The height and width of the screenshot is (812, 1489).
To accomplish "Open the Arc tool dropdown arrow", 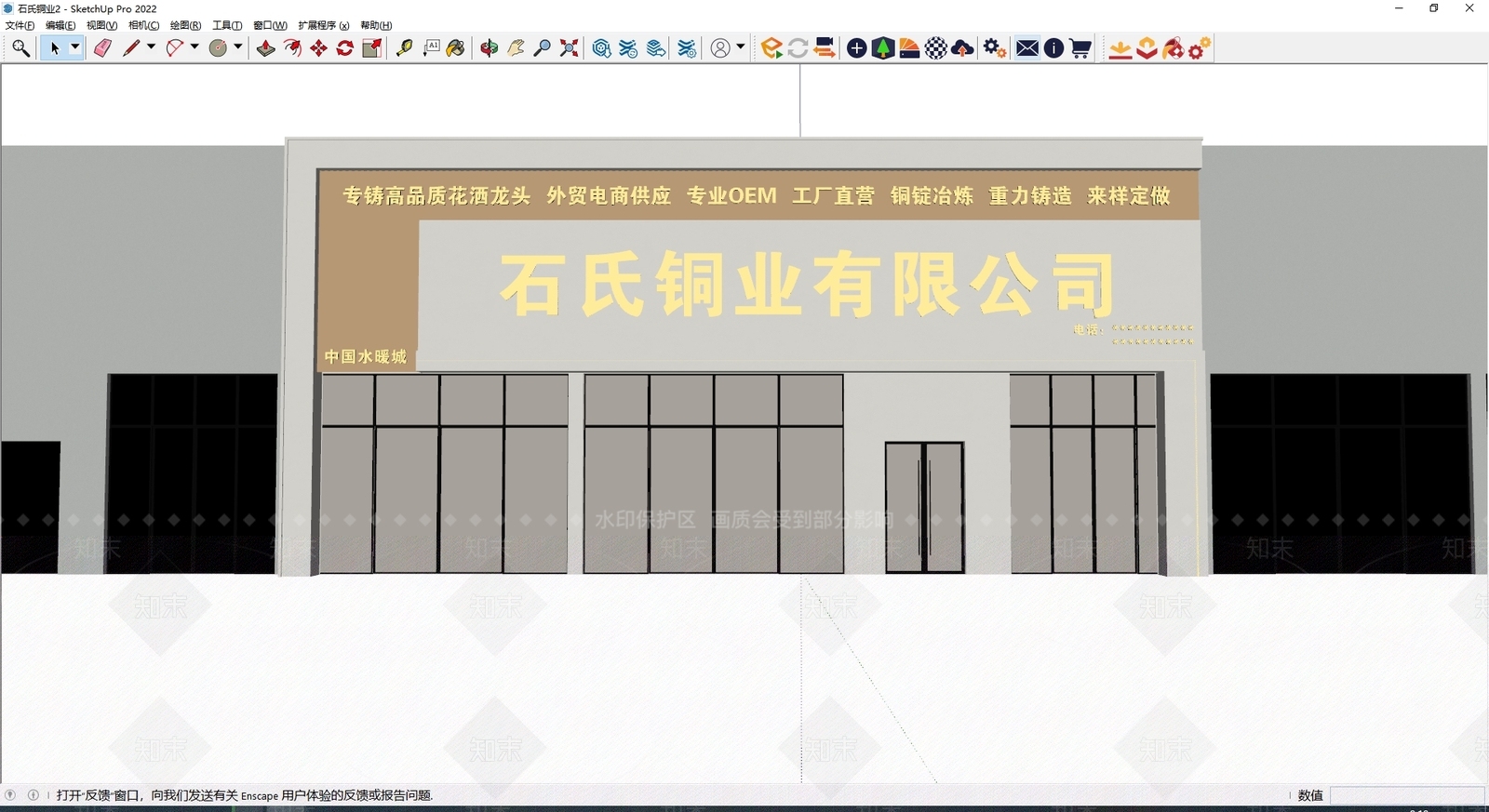I will point(195,47).
